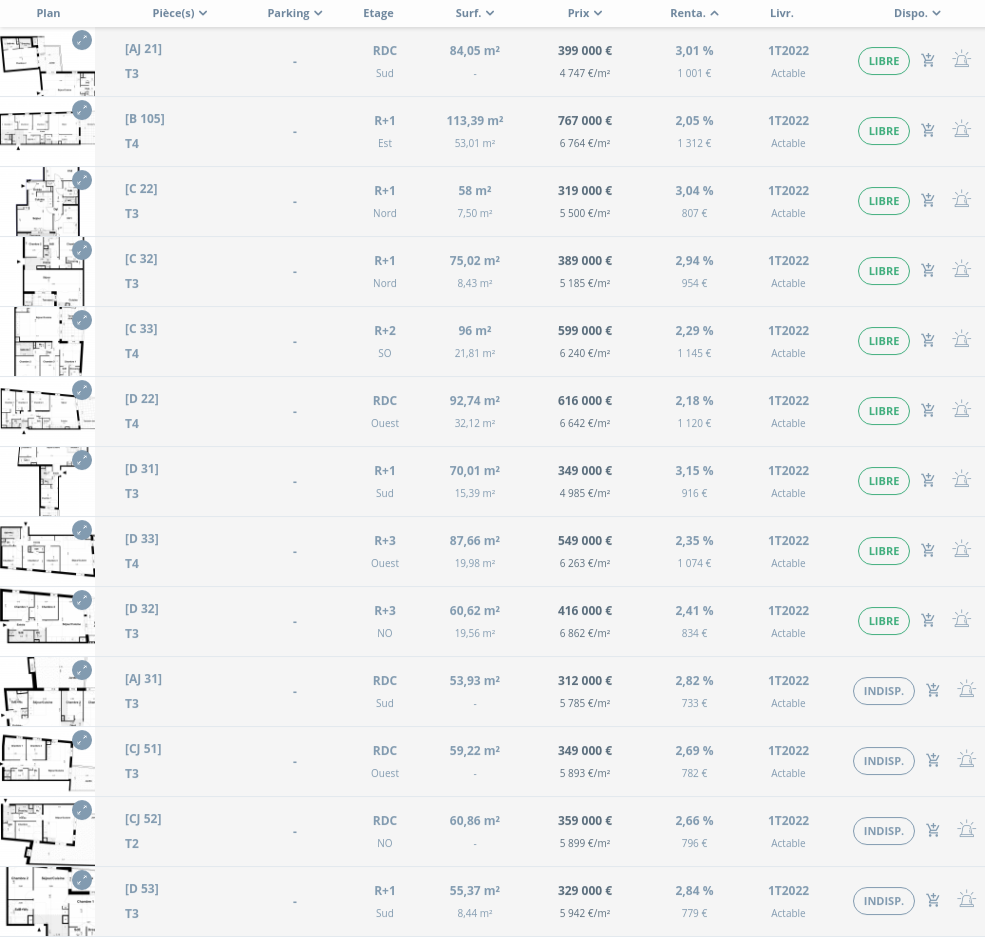Add lot AJ 21 to cart
985x937 pixels.
coord(928,60)
